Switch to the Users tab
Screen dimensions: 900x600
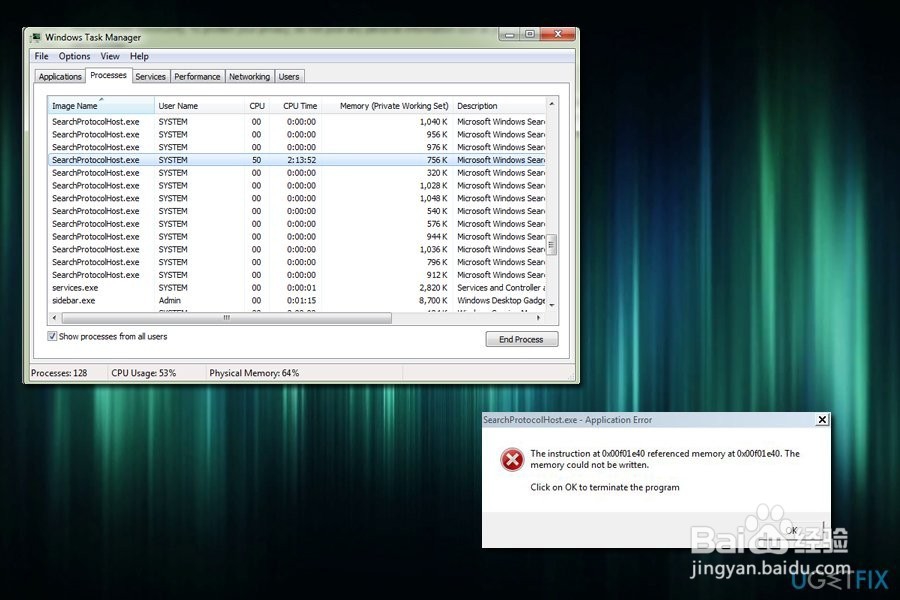click(x=289, y=77)
